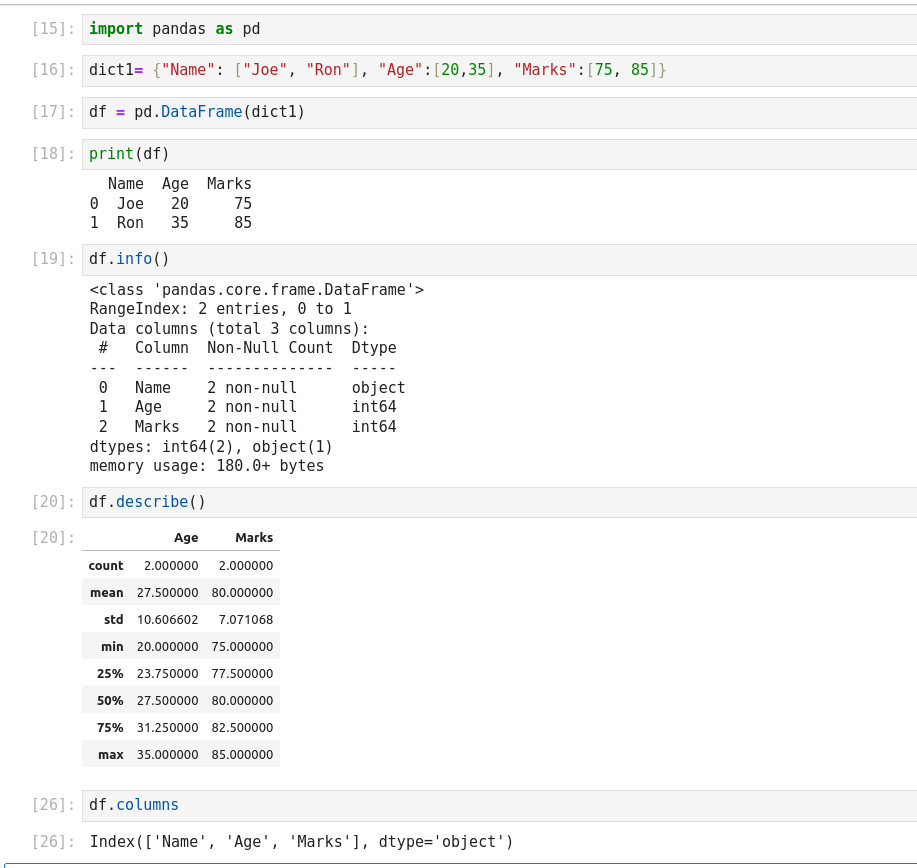This screenshot has height=868, width=917.
Task: Click the printed DataFrame row for Ron
Action: (170, 223)
